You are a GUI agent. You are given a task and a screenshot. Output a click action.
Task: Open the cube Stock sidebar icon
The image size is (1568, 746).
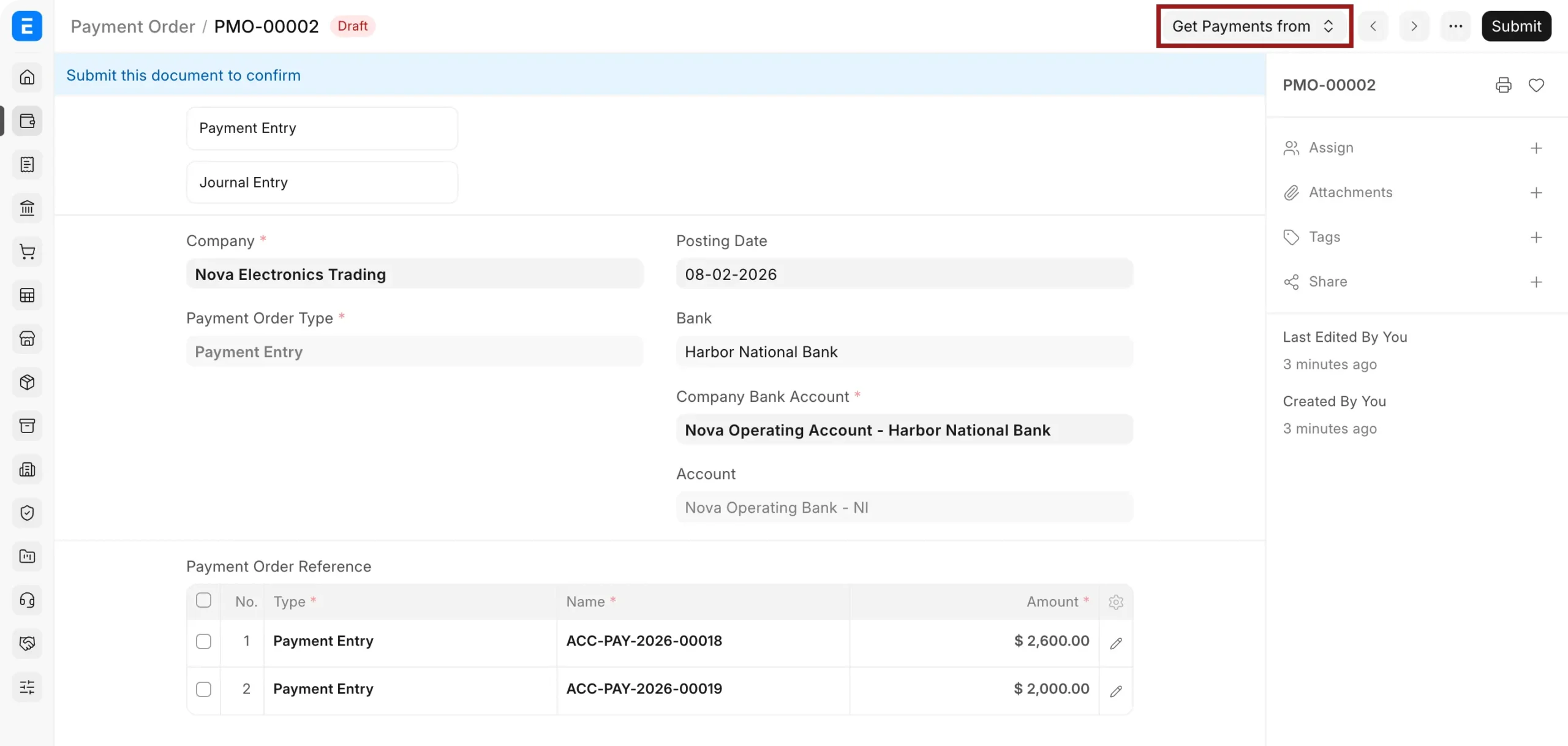(27, 382)
